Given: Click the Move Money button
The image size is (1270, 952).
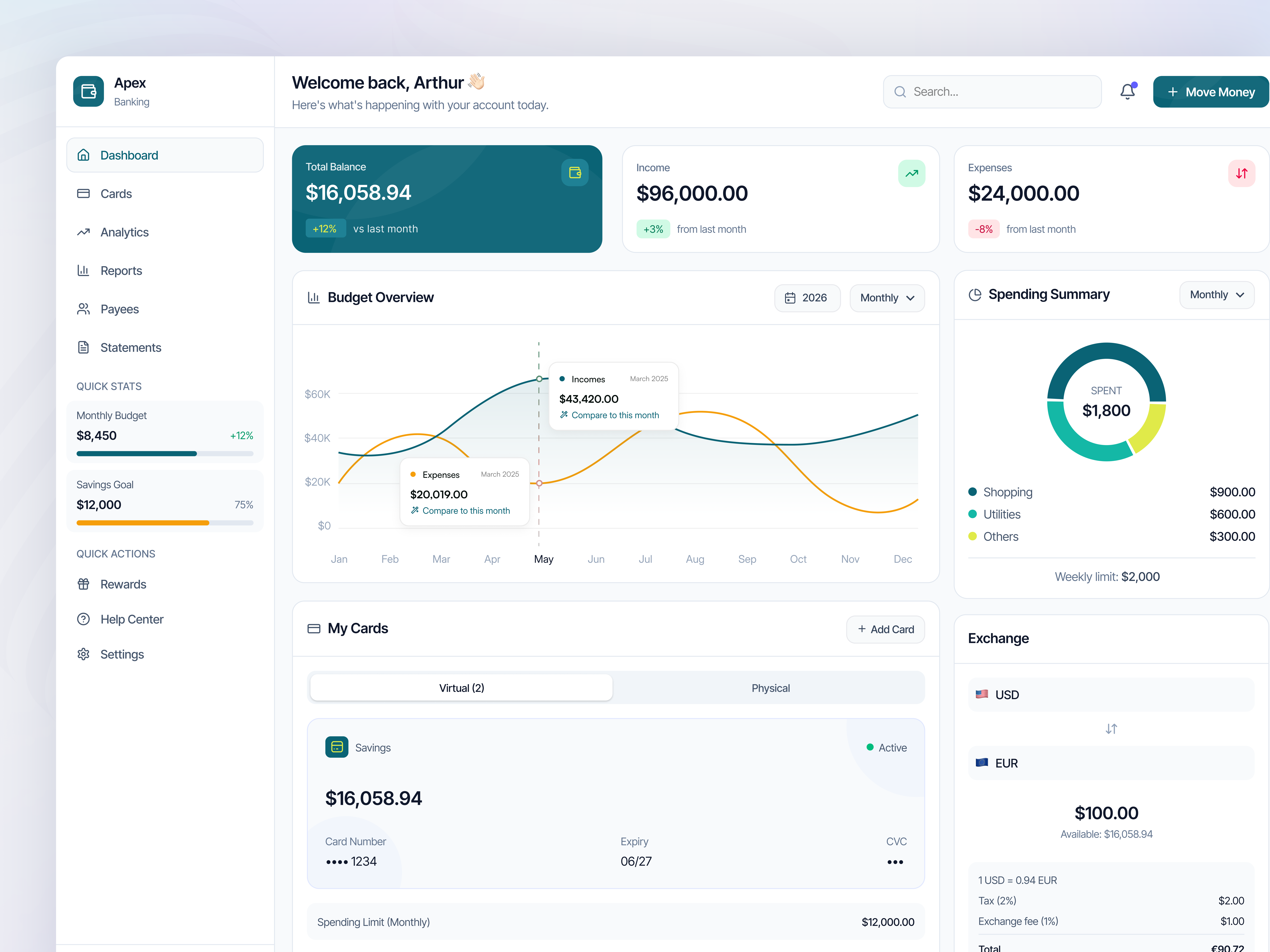Looking at the screenshot, I should (1211, 92).
